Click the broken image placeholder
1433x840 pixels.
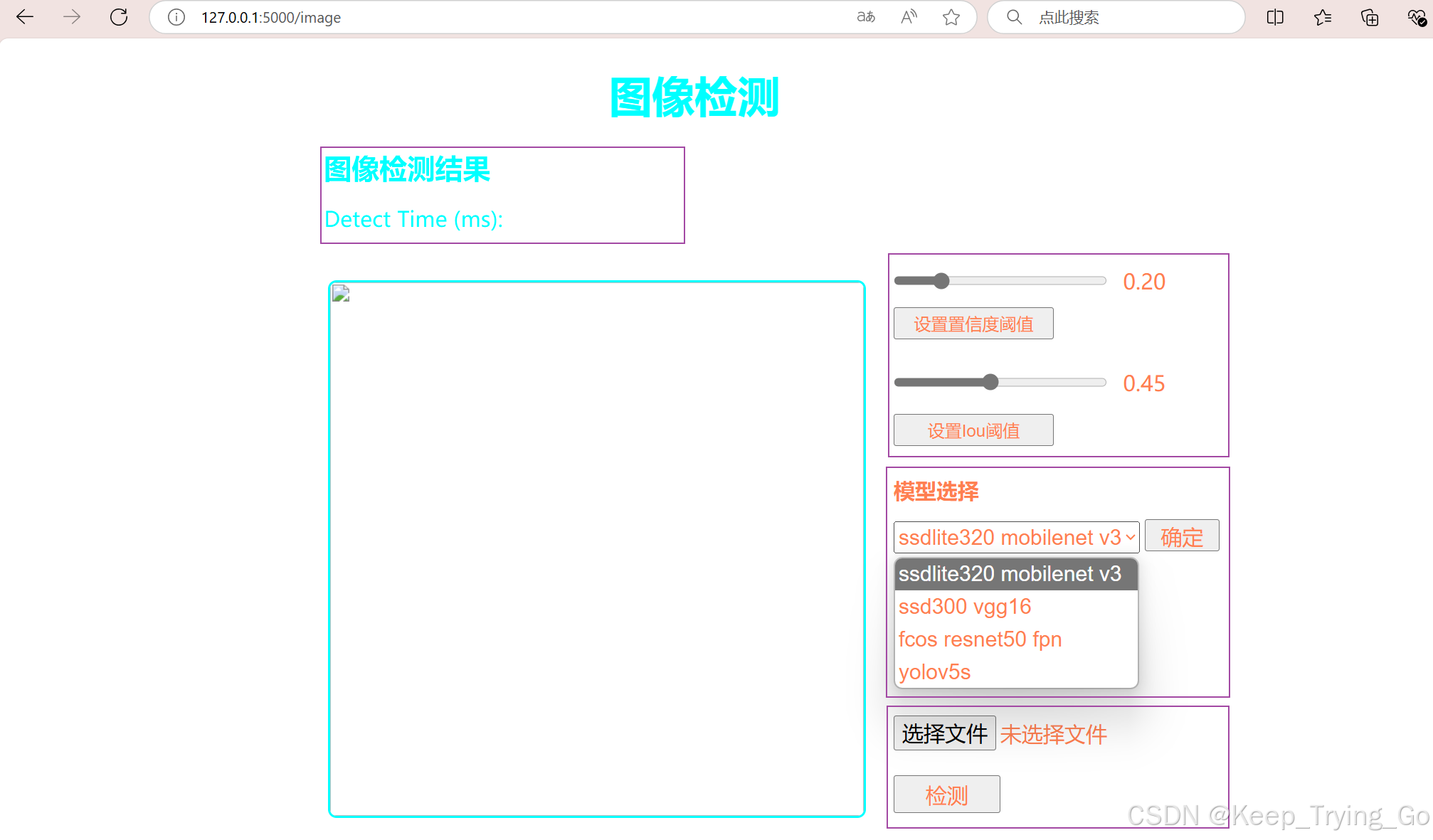tap(341, 294)
